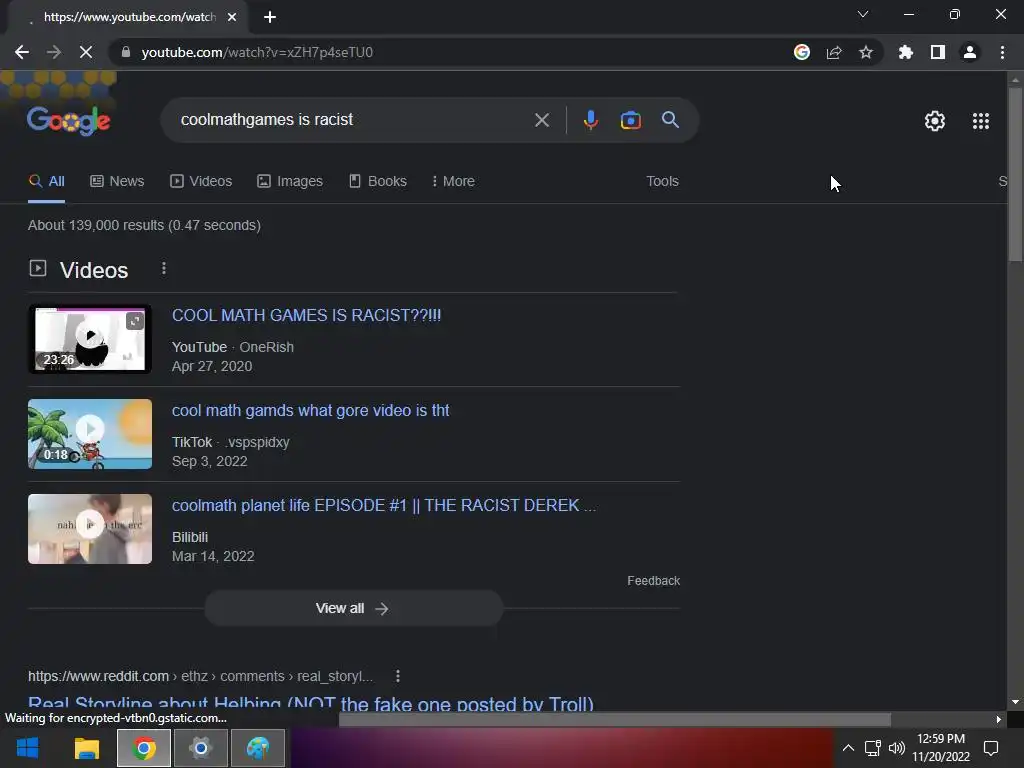Open the Videos section three-dot options

[164, 268]
